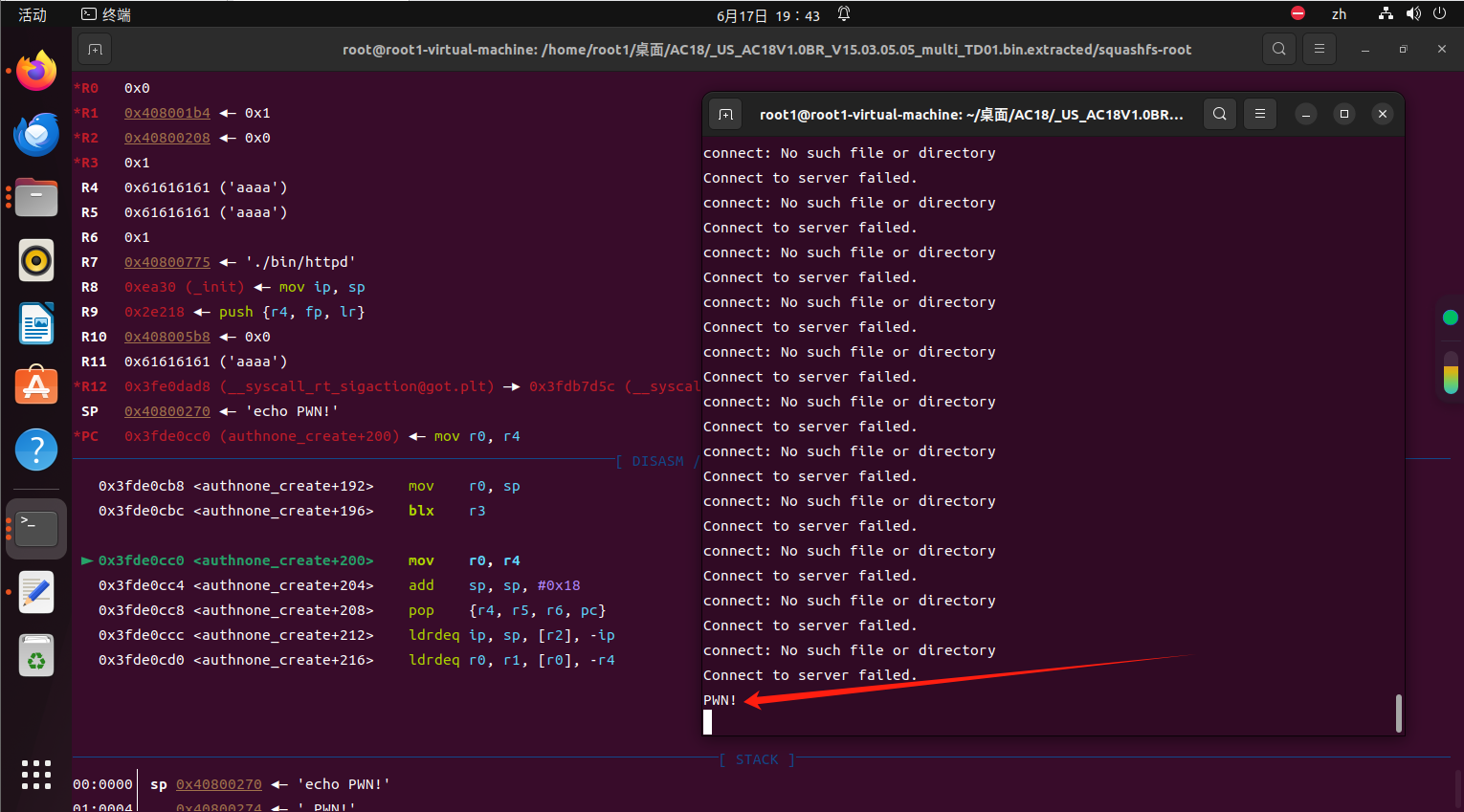
Task: Search in the background terminal window
Action: [1278, 49]
